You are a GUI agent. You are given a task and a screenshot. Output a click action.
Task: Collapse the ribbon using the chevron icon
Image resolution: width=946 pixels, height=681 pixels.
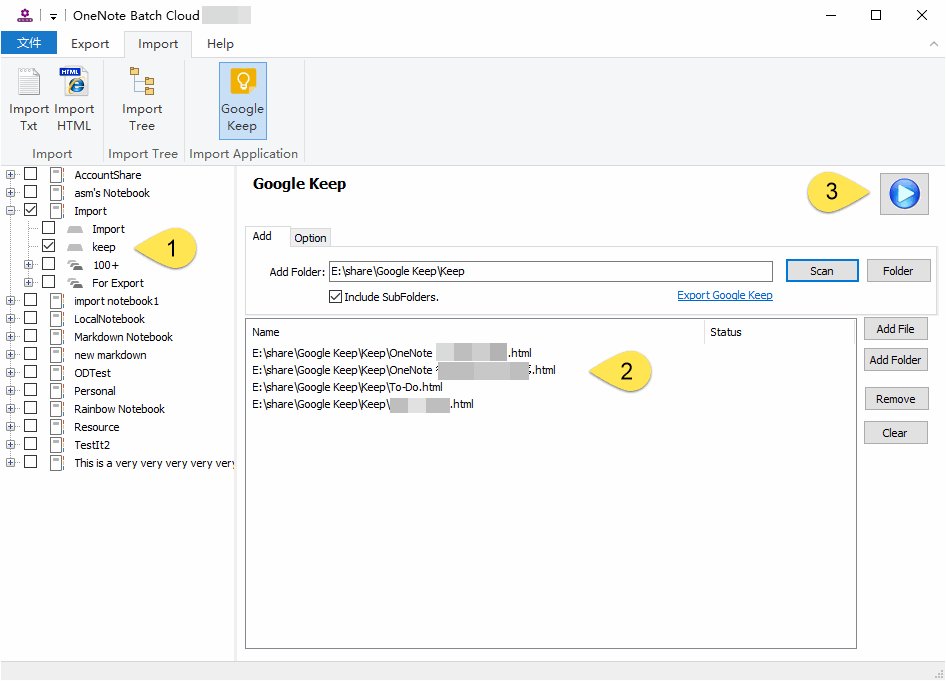[x=934, y=43]
